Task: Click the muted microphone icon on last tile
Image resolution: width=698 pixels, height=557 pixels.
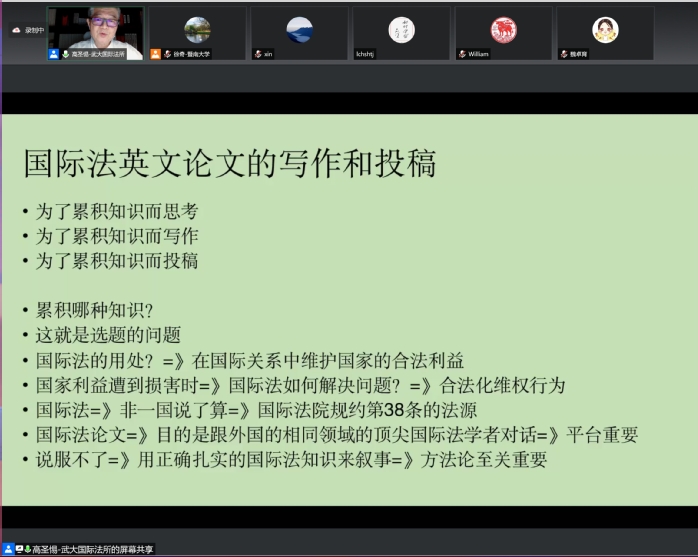Action: pyautogui.click(x=563, y=54)
